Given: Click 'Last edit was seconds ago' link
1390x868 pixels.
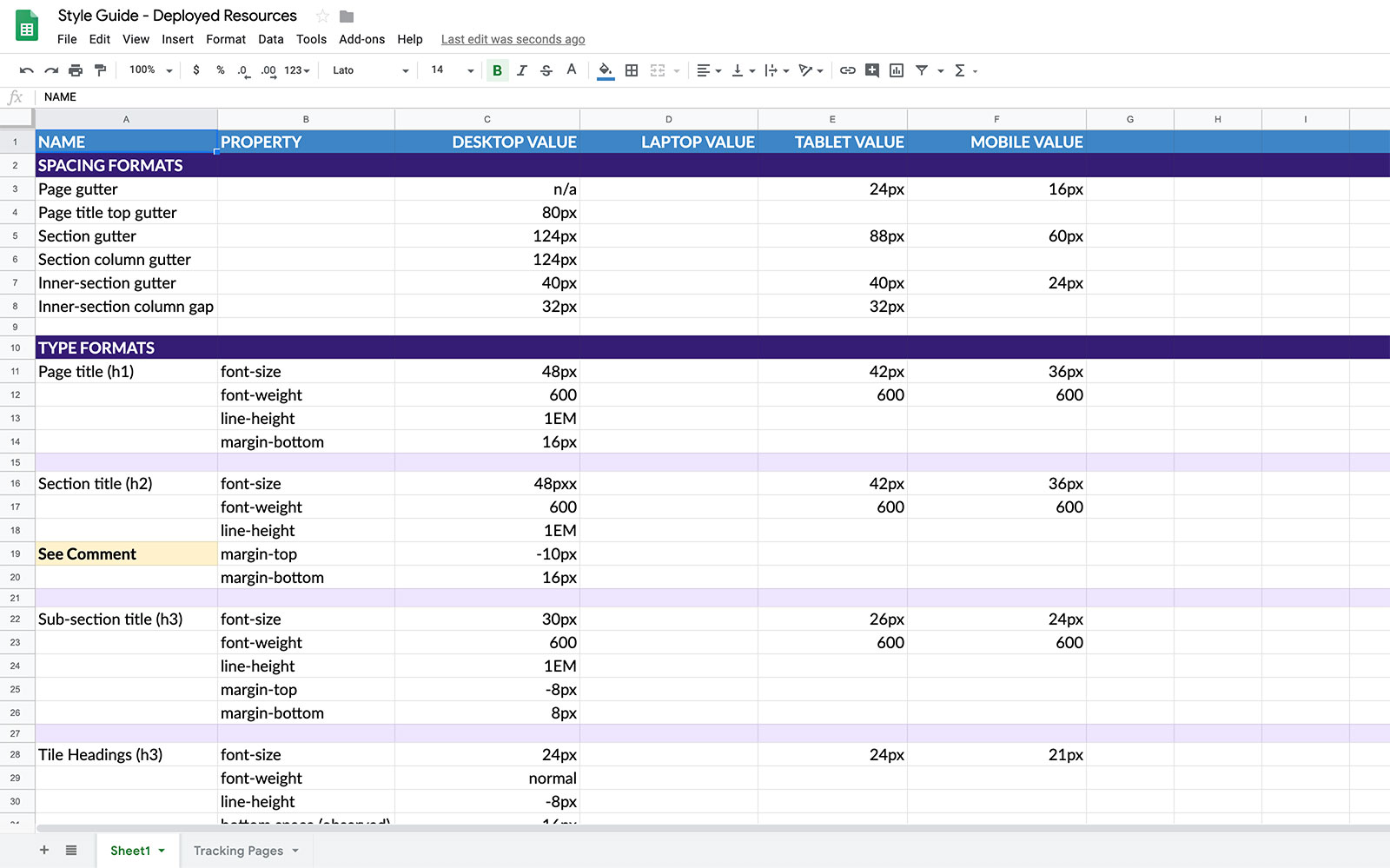Looking at the screenshot, I should (x=513, y=39).
